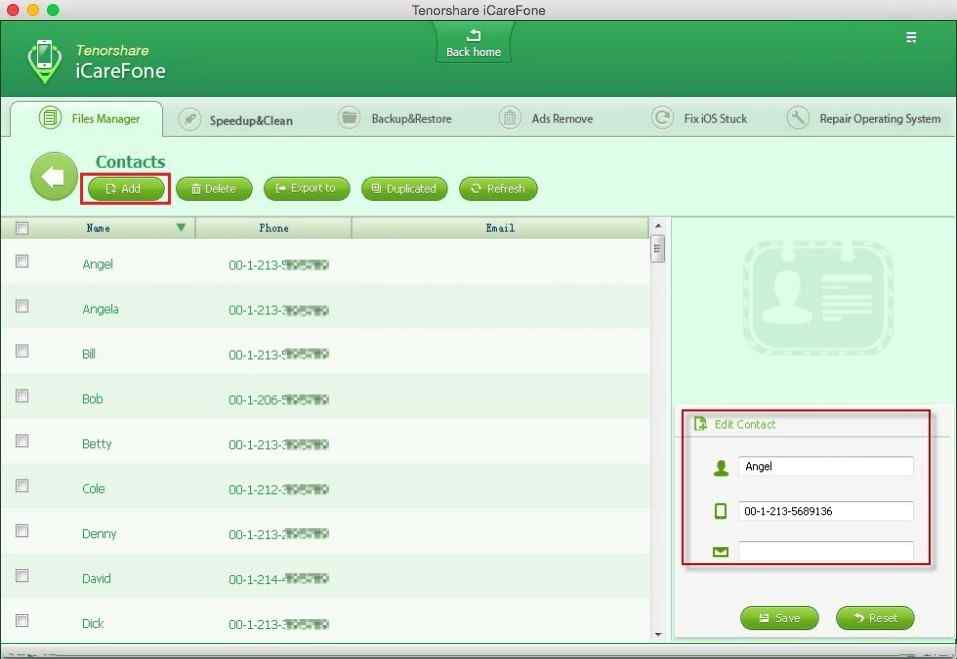Click the iCareFone logo icon

[45, 61]
